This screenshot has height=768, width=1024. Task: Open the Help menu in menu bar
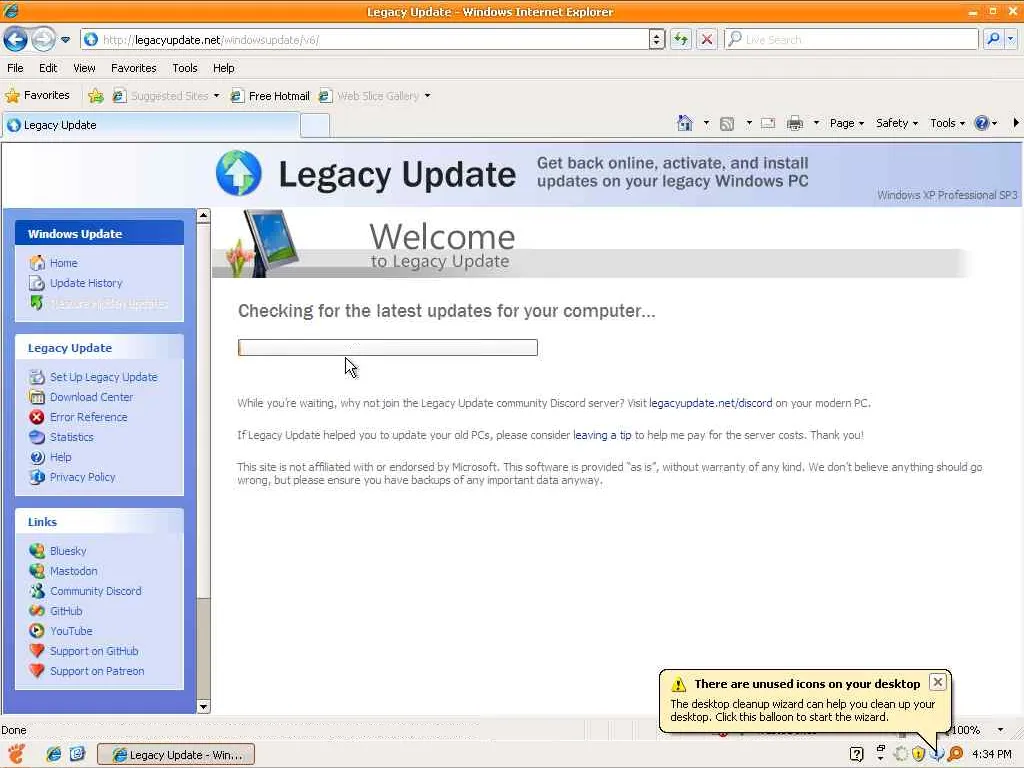pyautogui.click(x=223, y=68)
